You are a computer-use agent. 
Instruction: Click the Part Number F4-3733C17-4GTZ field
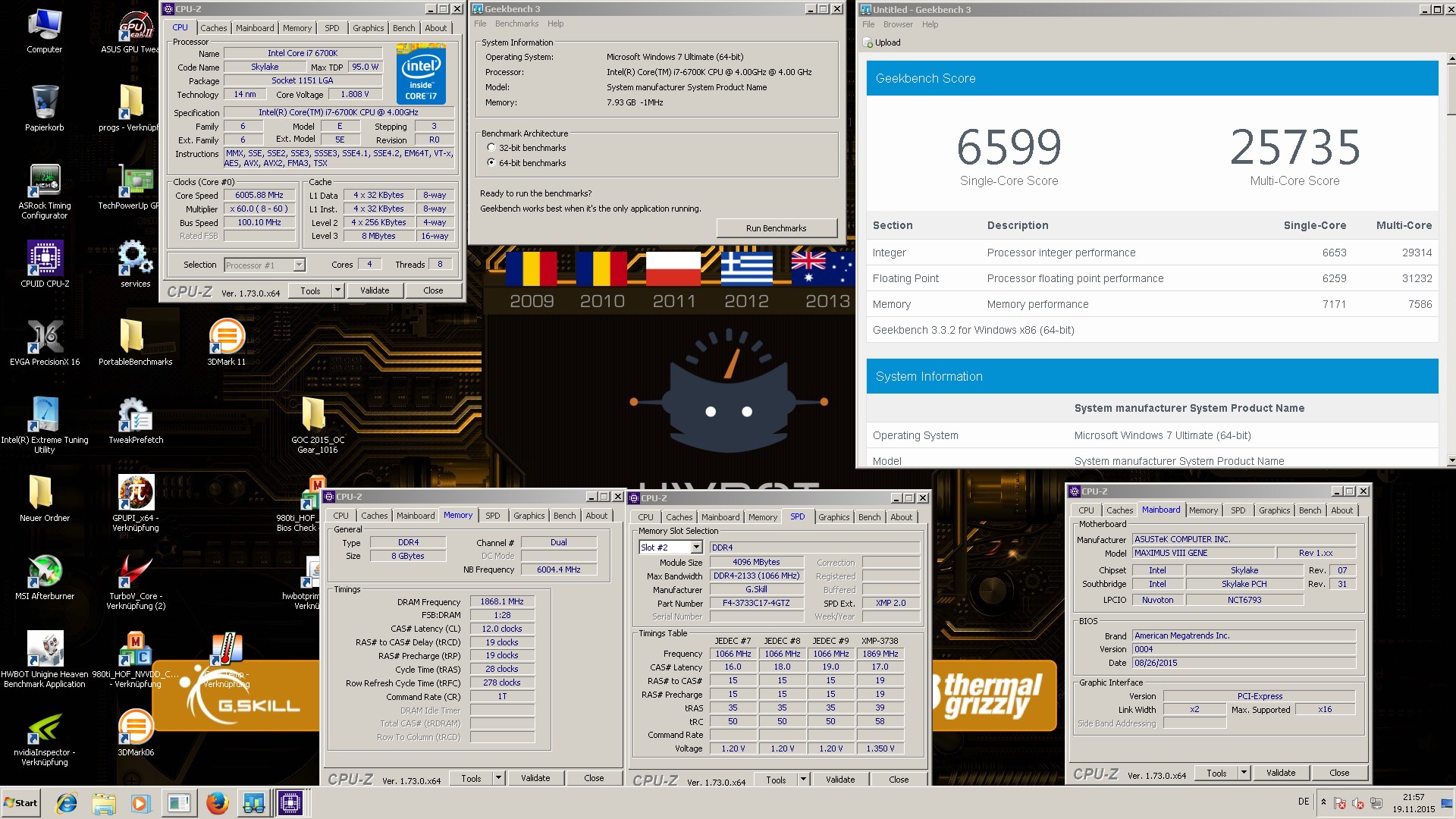point(756,603)
